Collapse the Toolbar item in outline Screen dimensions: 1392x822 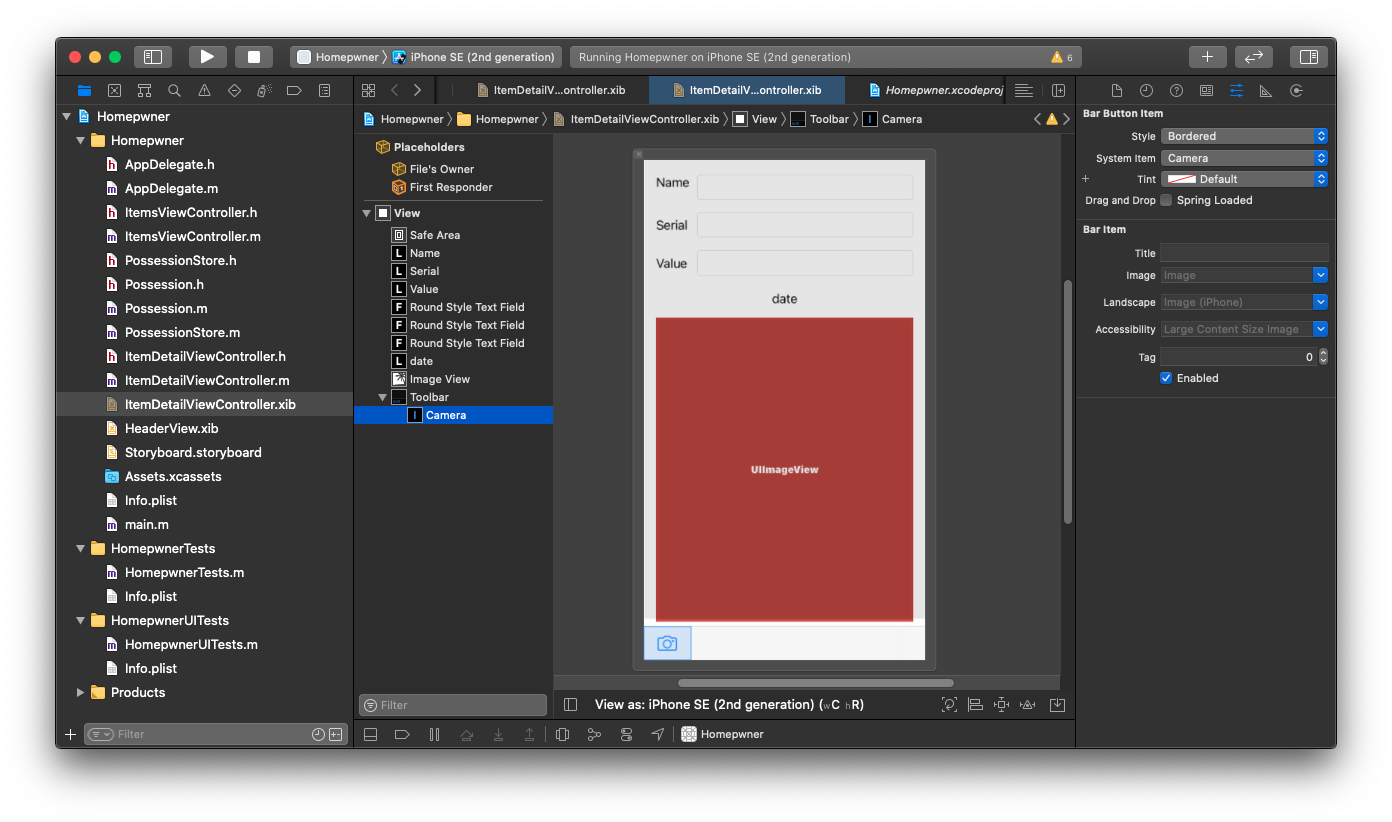coord(382,397)
